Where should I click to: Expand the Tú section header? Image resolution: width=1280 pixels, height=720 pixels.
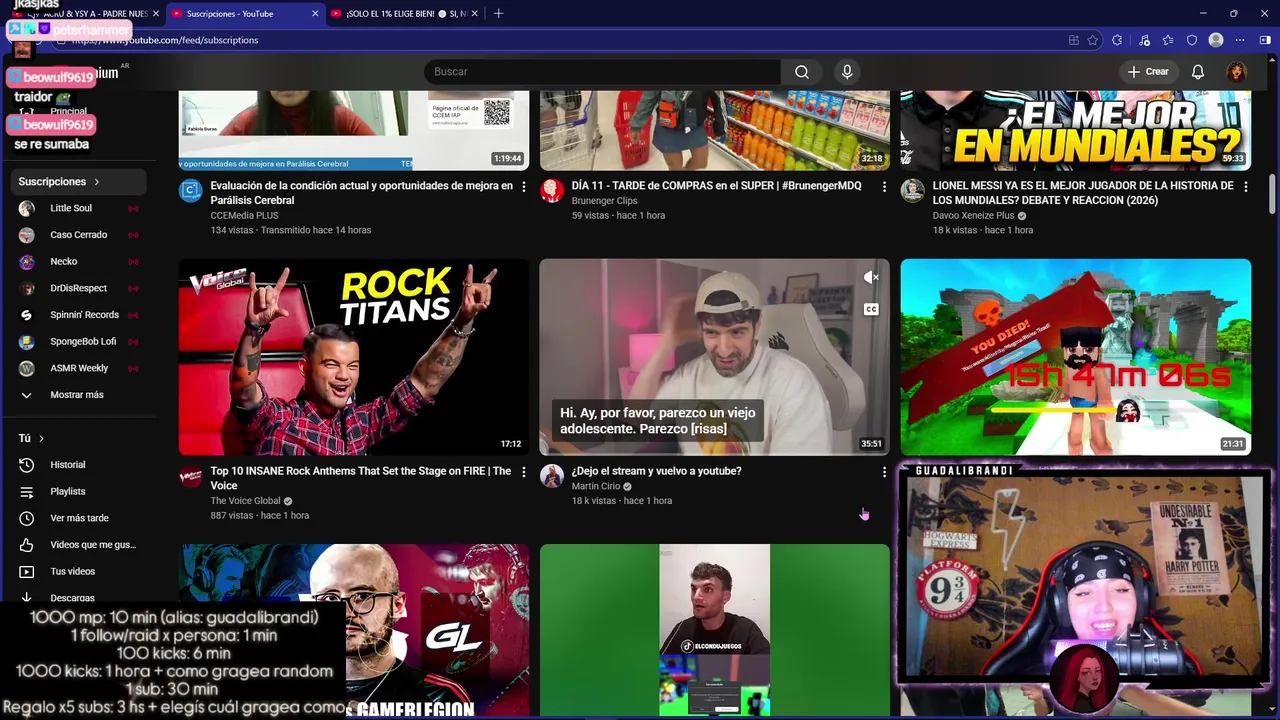[31, 438]
